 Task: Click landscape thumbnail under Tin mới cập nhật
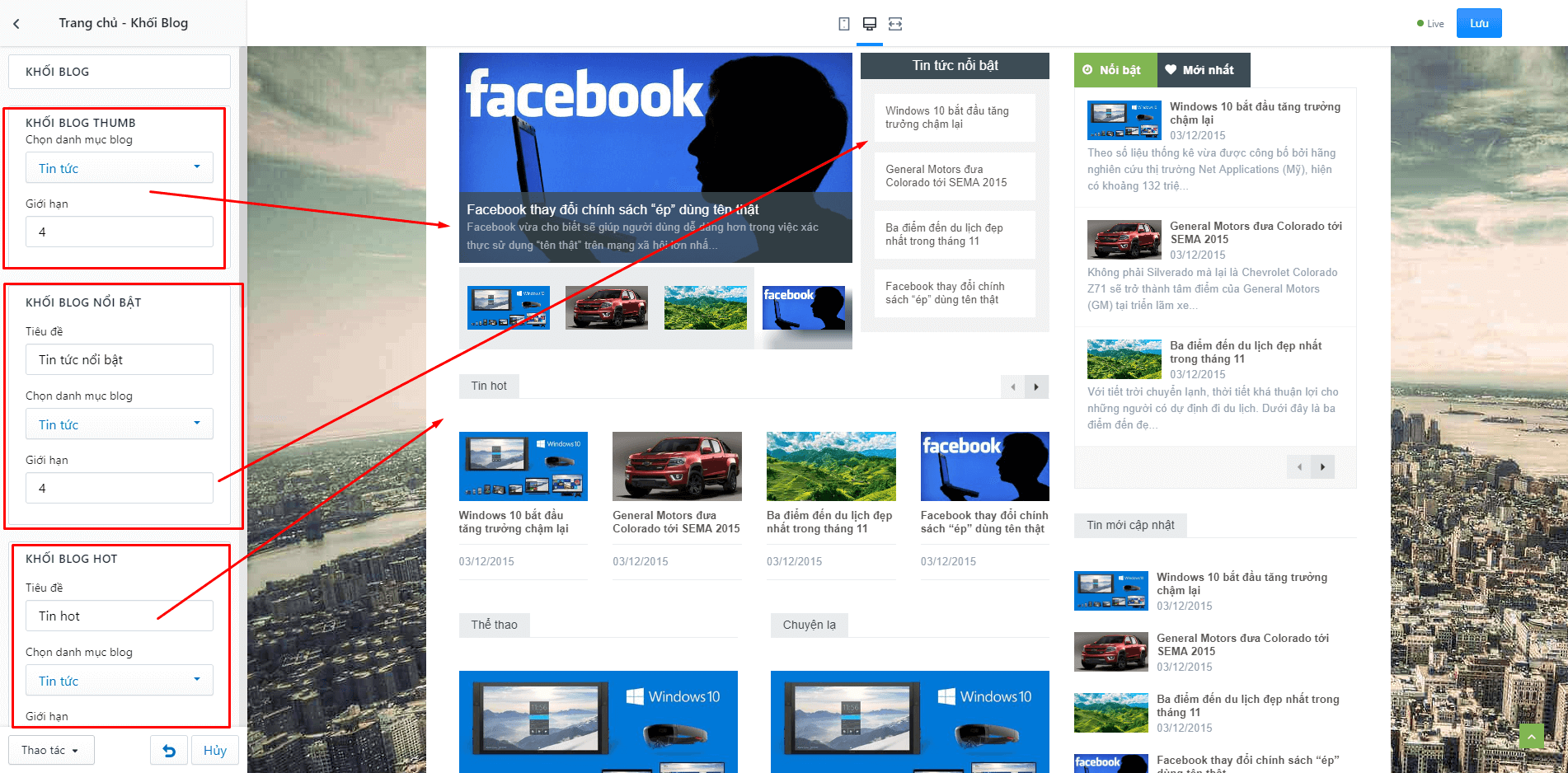click(x=1111, y=713)
